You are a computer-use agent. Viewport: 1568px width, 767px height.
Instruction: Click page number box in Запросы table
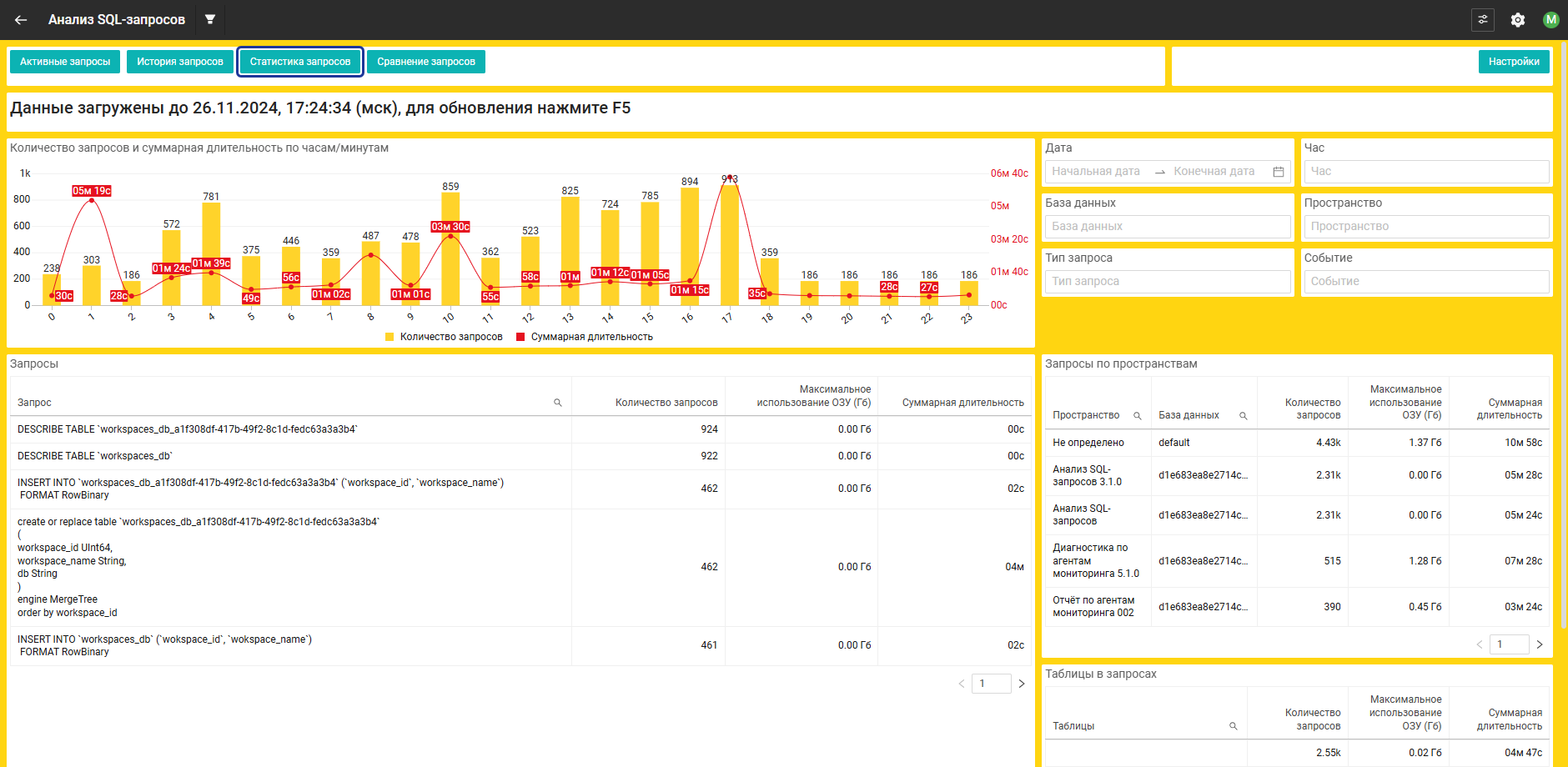(992, 684)
